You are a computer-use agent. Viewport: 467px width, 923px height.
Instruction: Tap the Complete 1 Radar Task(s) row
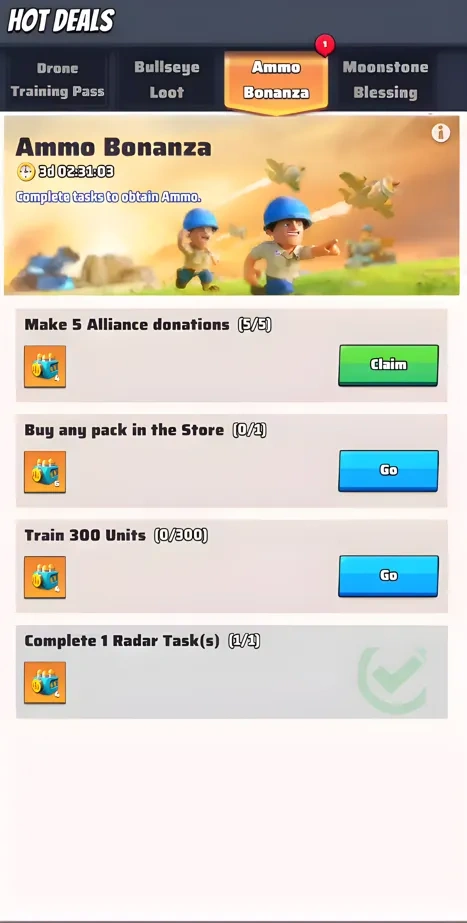(x=232, y=672)
